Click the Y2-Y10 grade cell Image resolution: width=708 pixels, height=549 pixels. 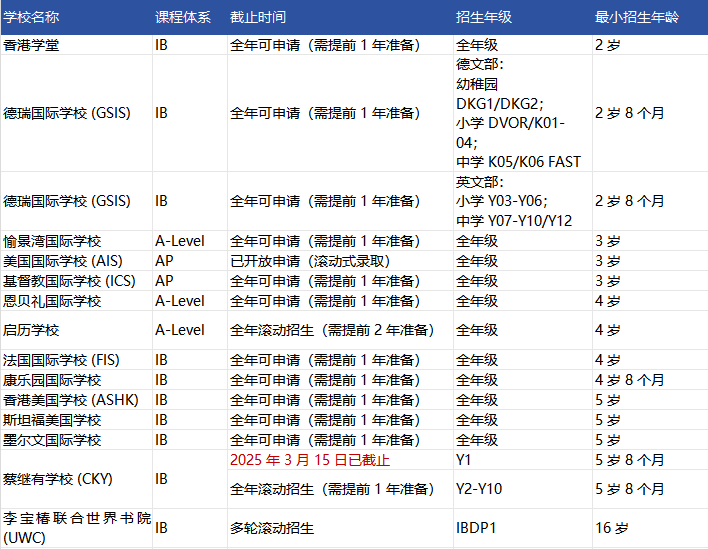[523, 489]
